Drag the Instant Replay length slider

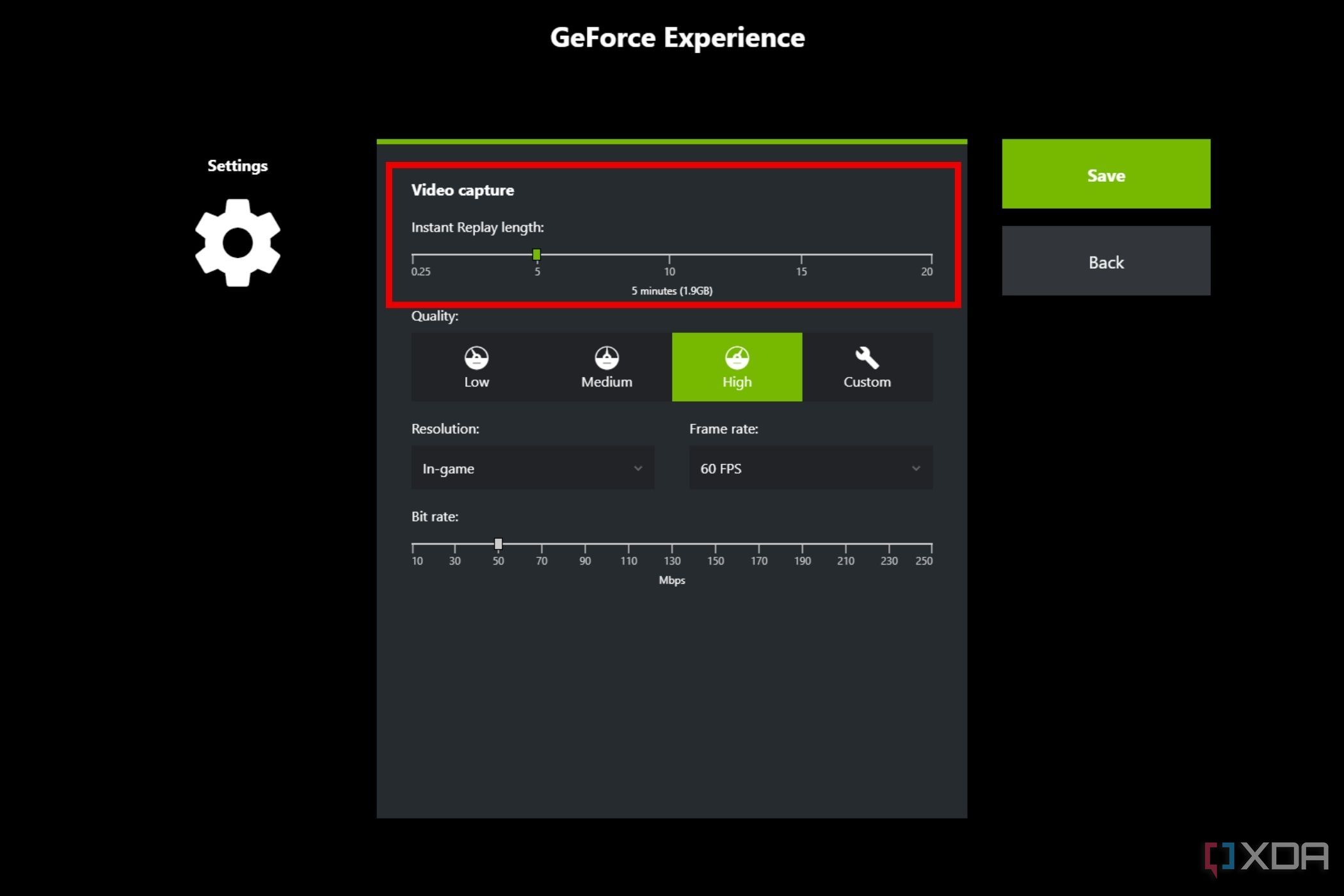(x=537, y=255)
